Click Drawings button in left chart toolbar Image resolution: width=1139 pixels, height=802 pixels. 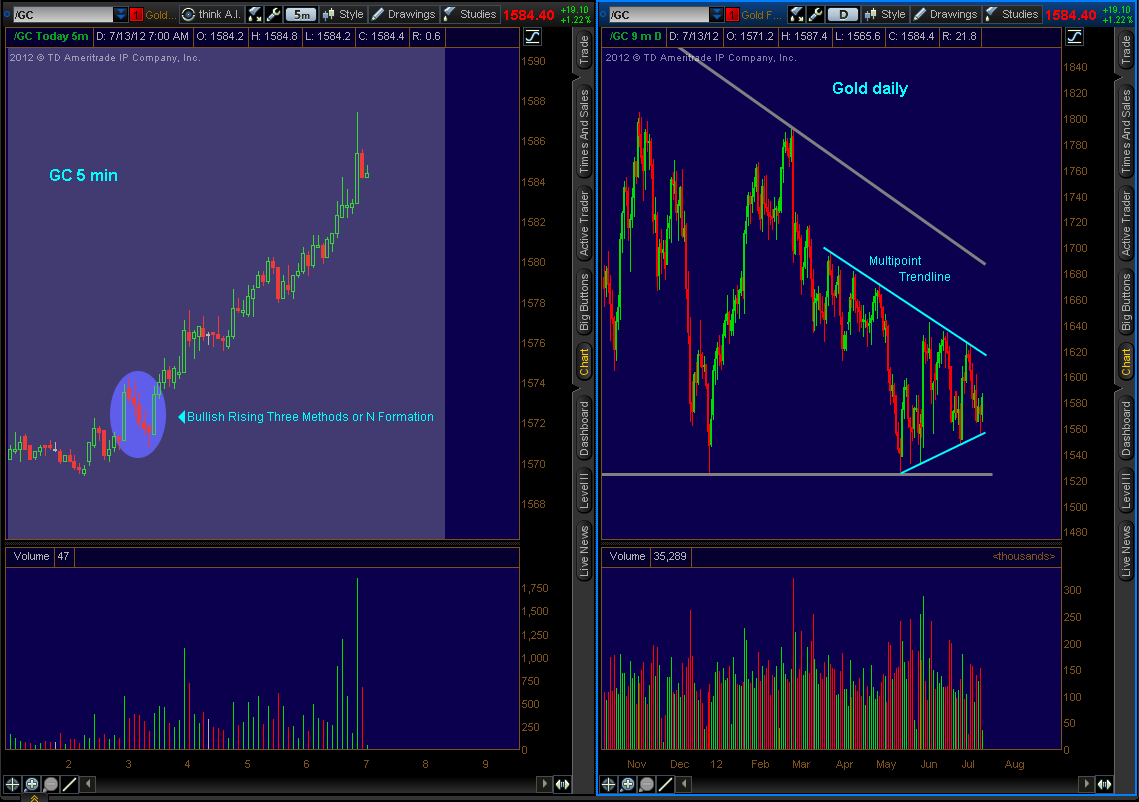tap(403, 14)
